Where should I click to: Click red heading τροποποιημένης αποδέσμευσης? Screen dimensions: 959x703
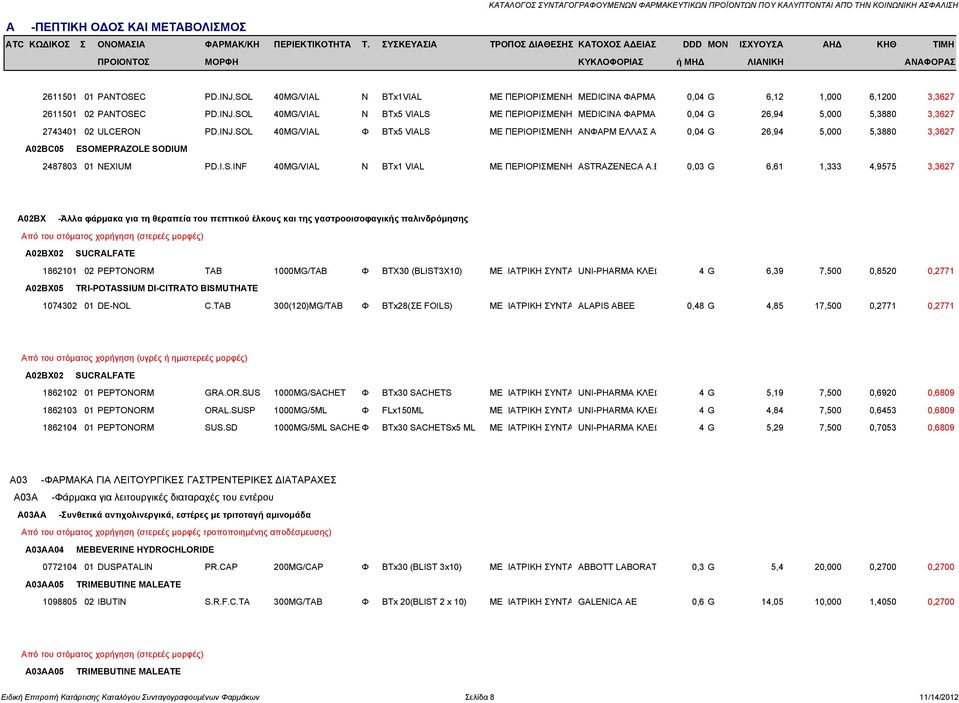tap(176, 532)
